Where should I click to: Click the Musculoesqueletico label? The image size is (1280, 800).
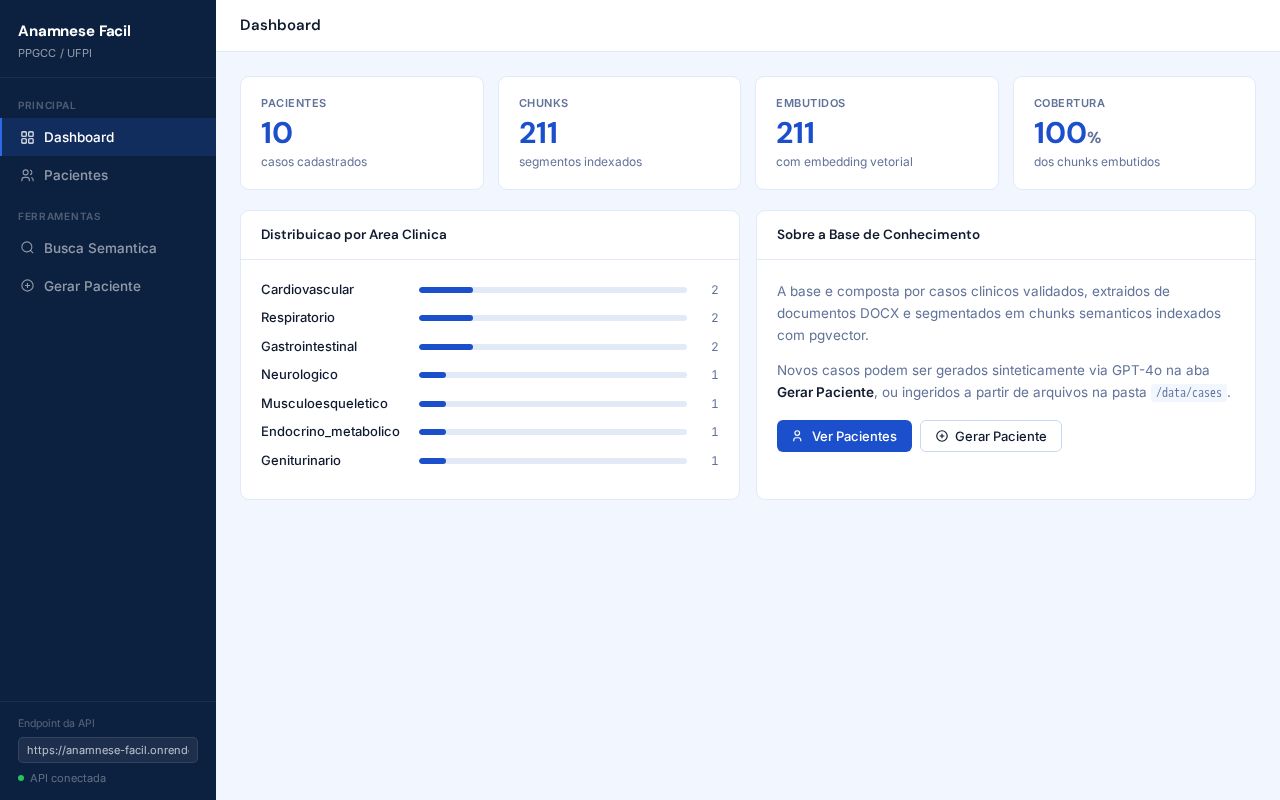click(x=324, y=403)
